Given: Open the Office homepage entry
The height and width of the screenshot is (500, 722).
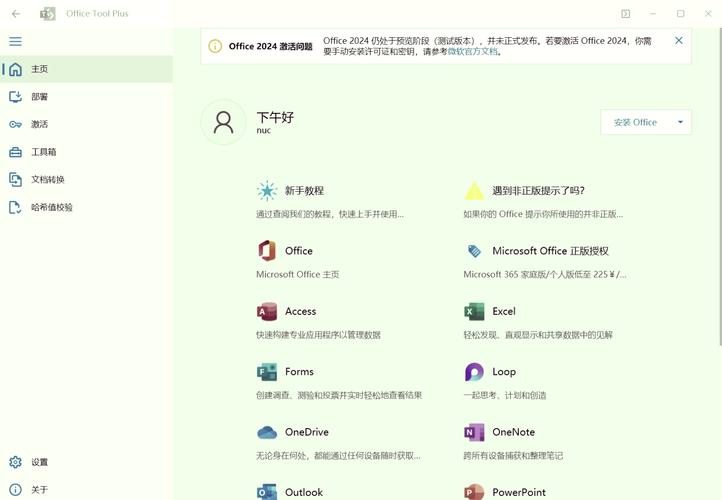Looking at the screenshot, I should pyautogui.click(x=298, y=251).
